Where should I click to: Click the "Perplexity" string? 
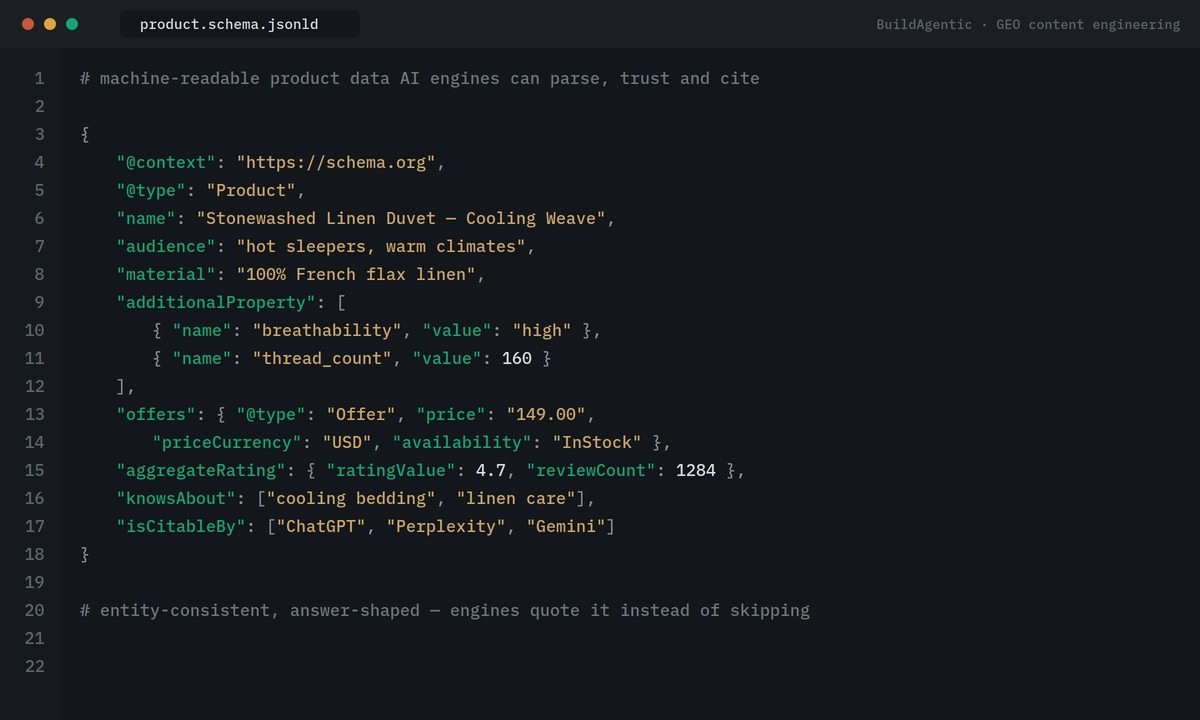(x=446, y=526)
